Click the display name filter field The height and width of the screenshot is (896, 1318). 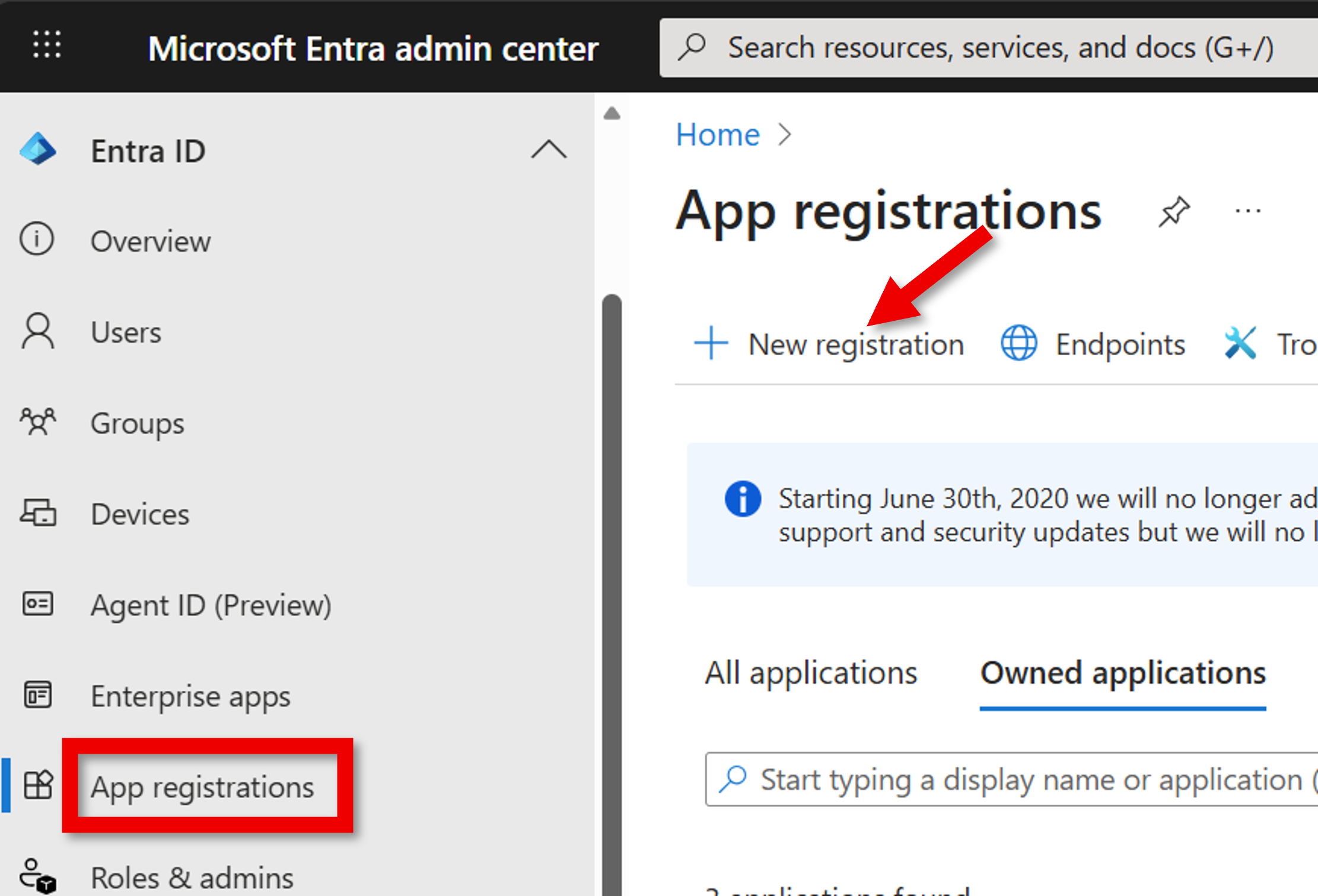[x=1011, y=779]
